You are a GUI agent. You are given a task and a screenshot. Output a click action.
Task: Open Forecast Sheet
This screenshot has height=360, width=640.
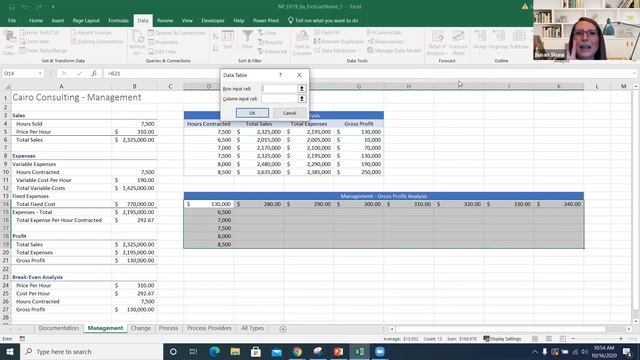[458, 43]
